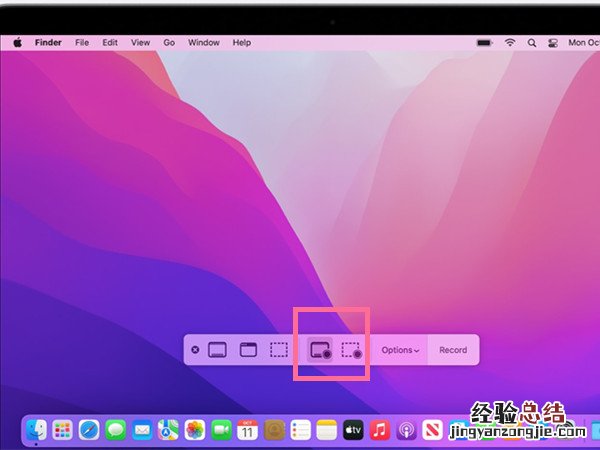Launch Apple TV from the Dock
Viewport: 600px width, 450px height.
[x=353, y=430]
